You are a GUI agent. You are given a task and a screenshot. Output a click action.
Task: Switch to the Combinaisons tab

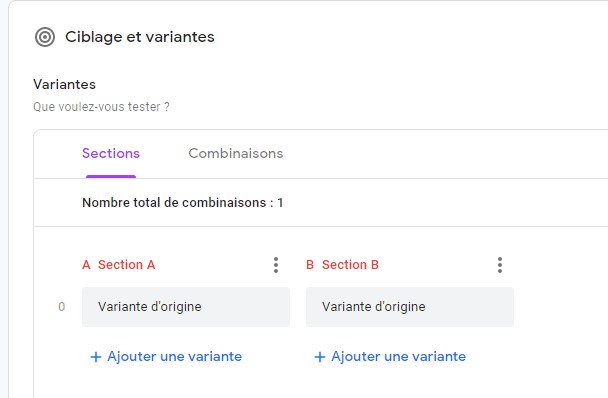236,154
